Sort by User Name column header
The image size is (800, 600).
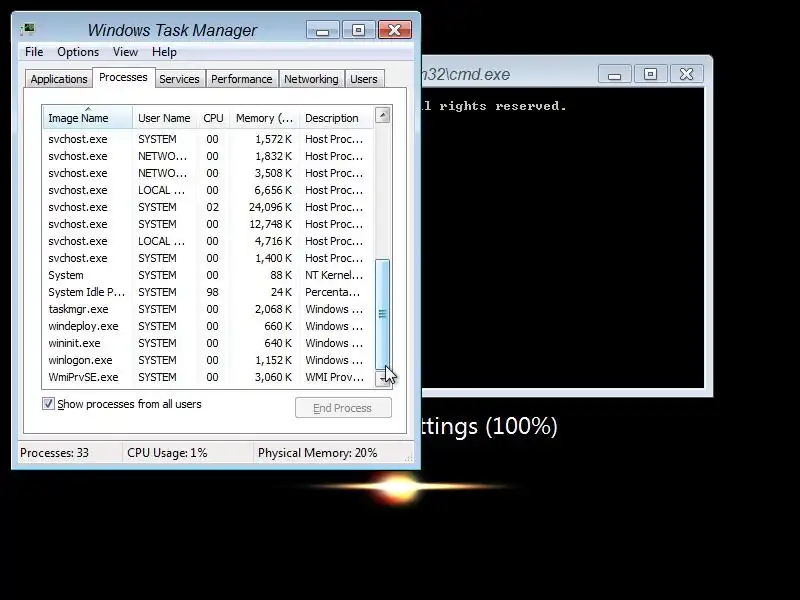pos(164,118)
